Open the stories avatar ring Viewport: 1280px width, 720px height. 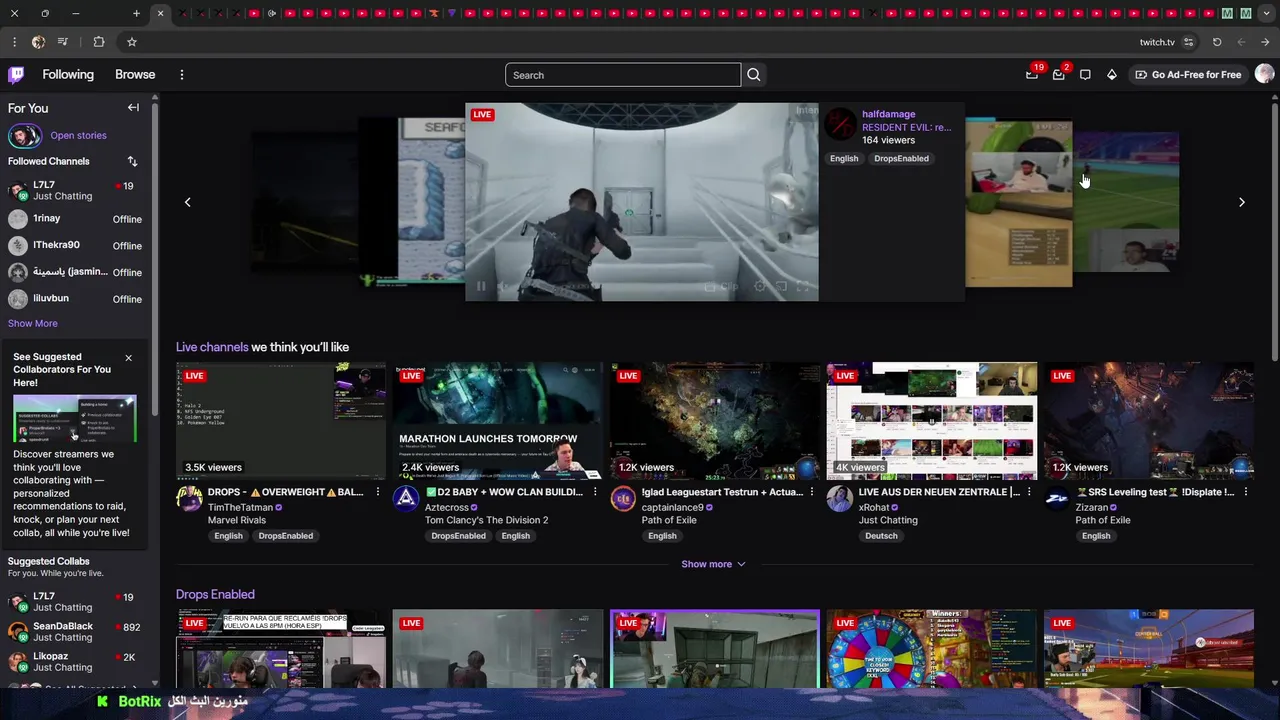[x=24, y=136]
